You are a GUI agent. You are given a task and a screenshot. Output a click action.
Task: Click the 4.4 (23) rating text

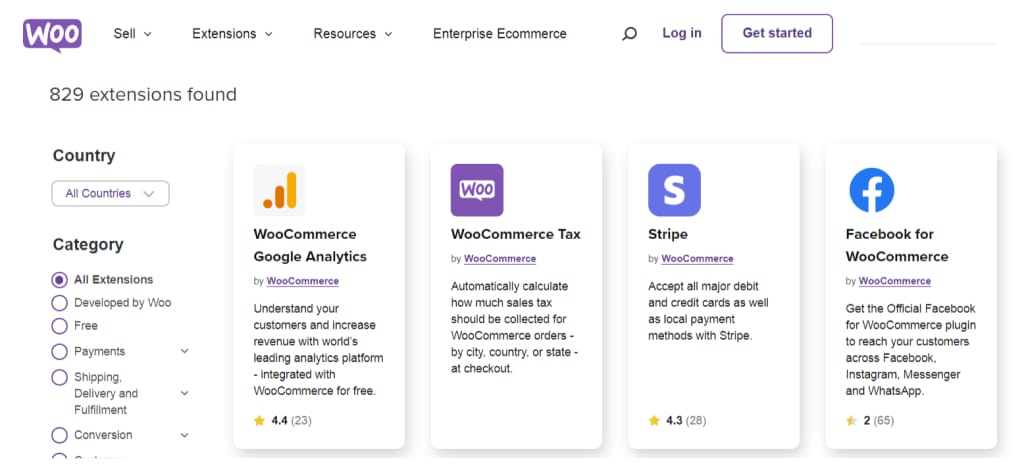click(x=291, y=421)
